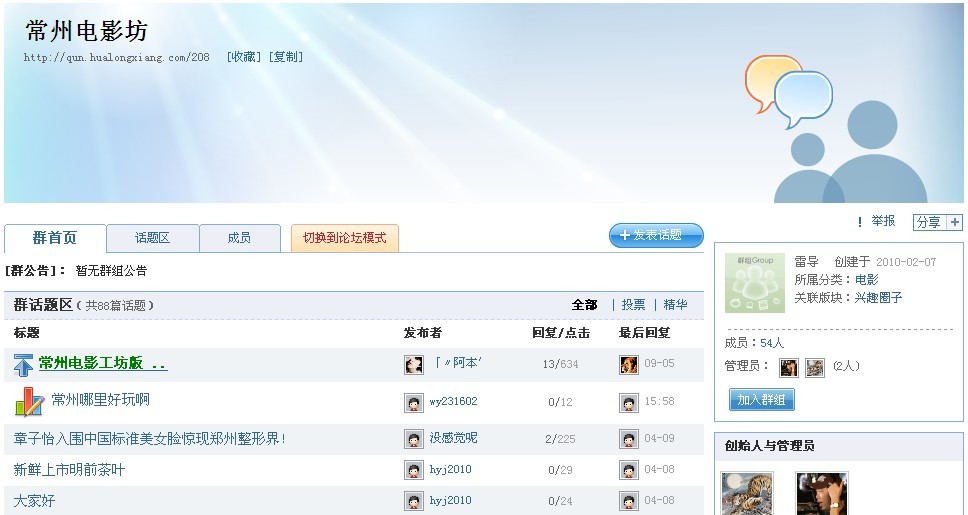Filter topics by 精华

pyautogui.click(x=675, y=305)
